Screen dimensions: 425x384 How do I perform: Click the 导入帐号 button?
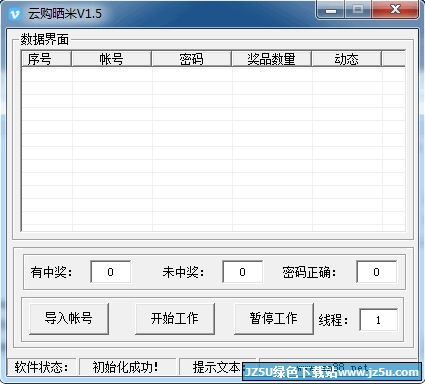(x=69, y=319)
